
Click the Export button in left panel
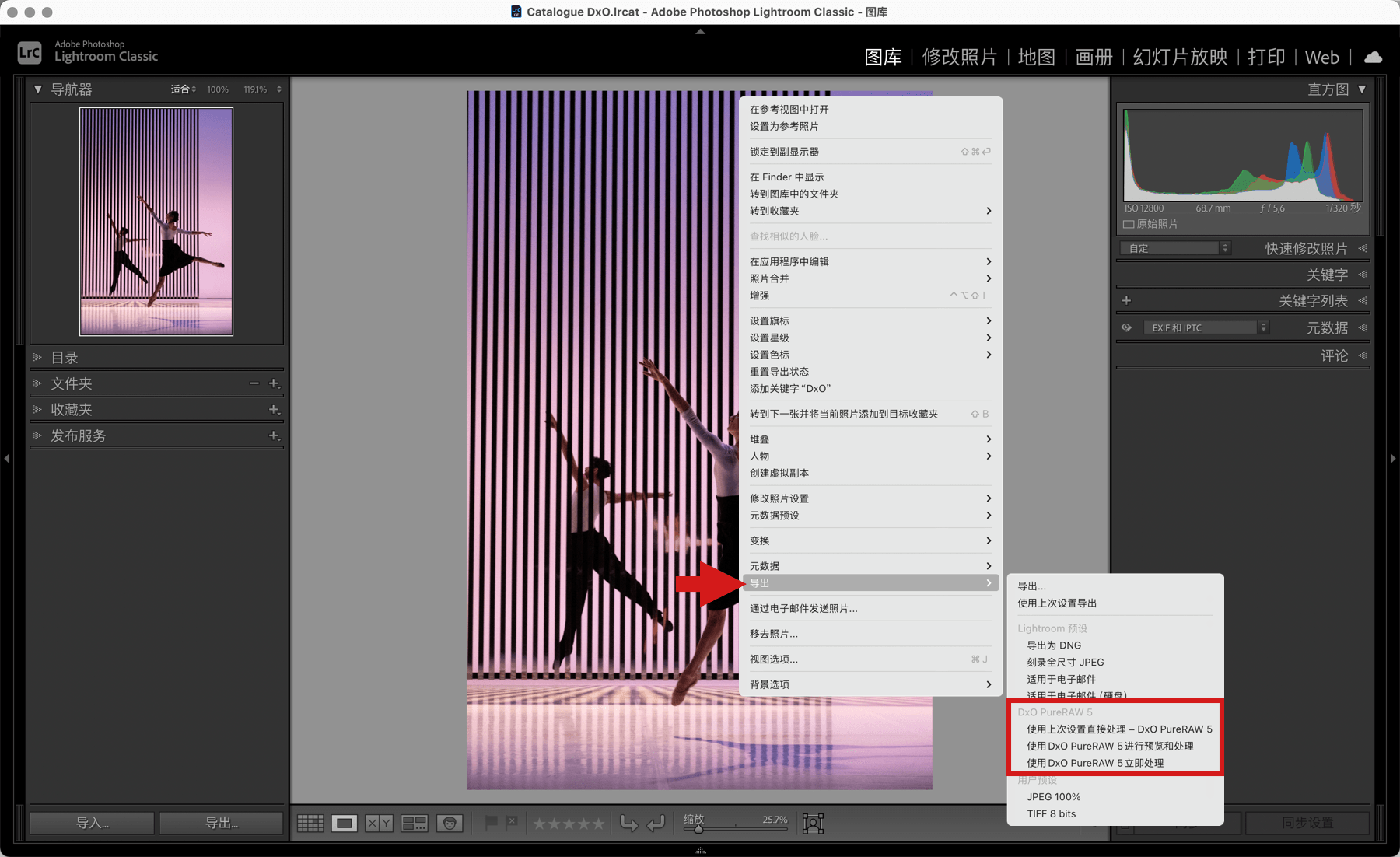[222, 823]
